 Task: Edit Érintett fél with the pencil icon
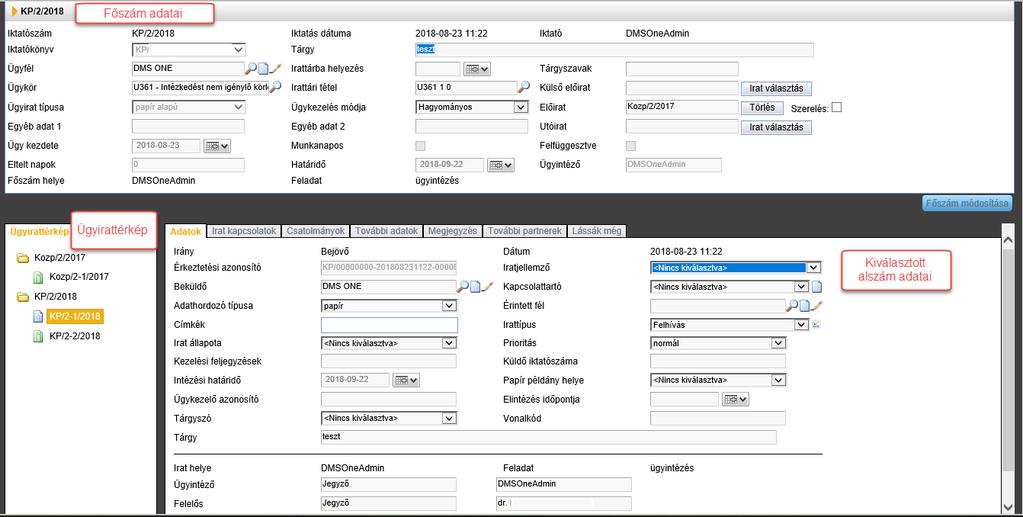click(816, 305)
